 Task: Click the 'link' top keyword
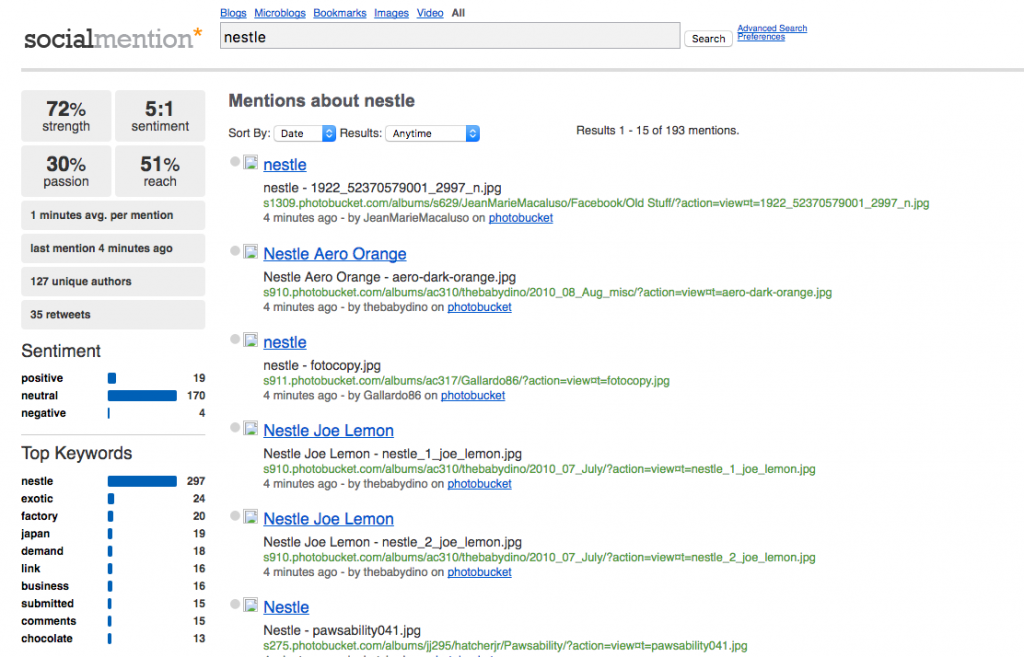31,569
